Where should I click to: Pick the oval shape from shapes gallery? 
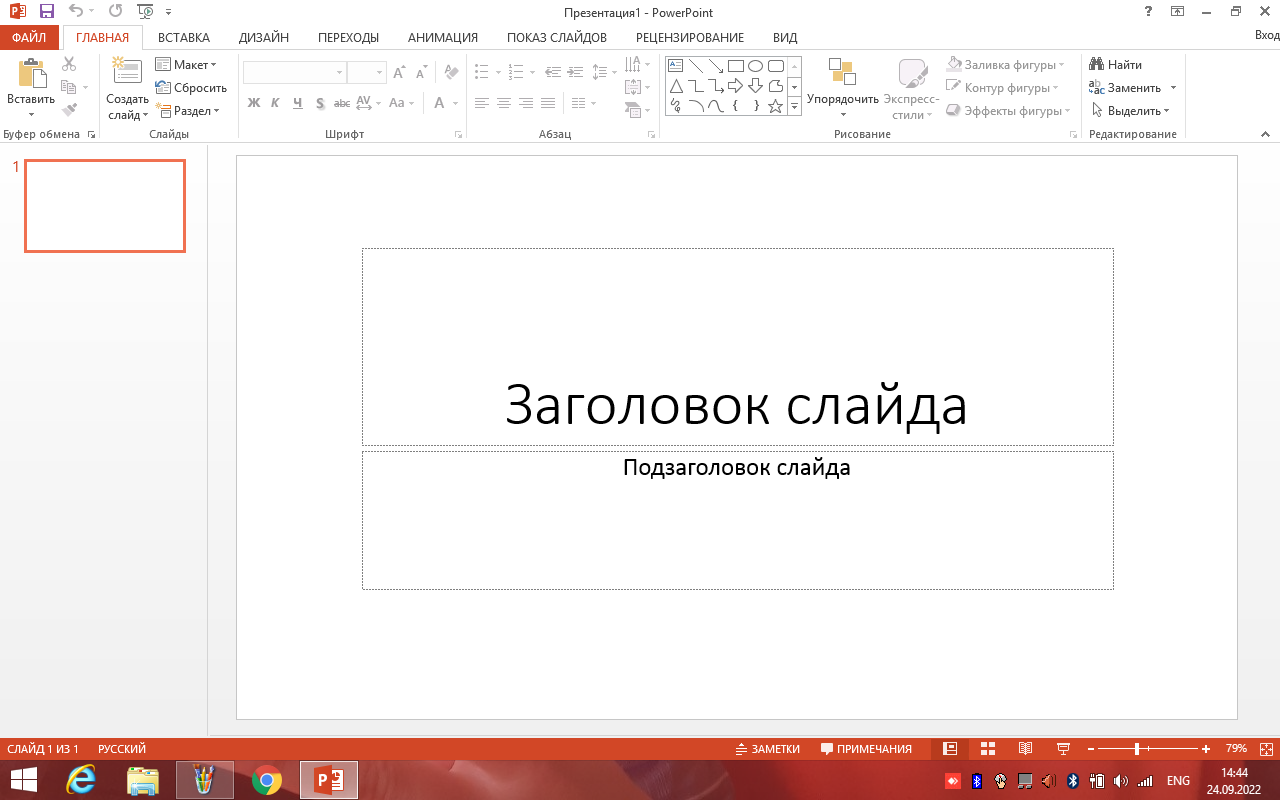coord(755,66)
